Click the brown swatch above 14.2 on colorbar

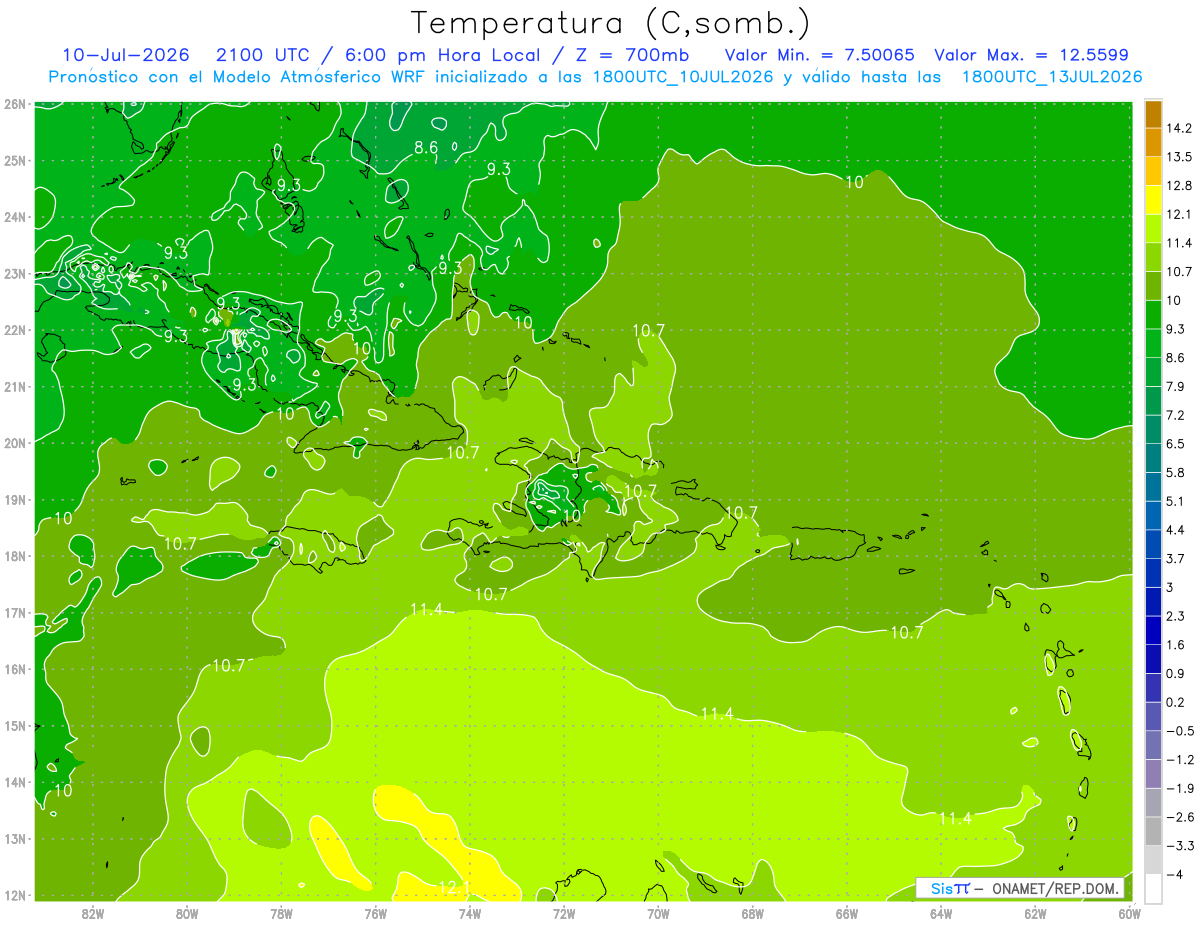click(1153, 114)
